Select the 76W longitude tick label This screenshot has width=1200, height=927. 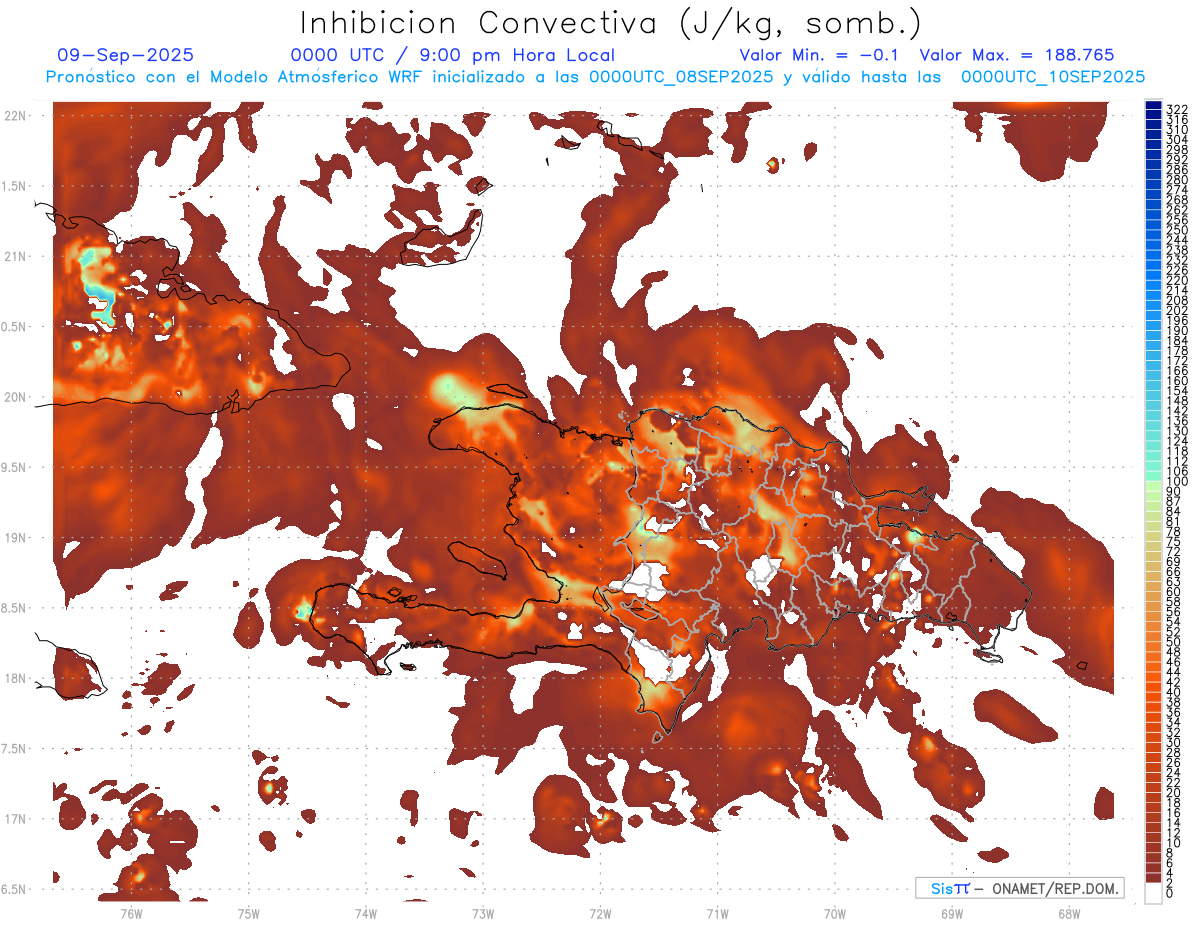click(132, 912)
